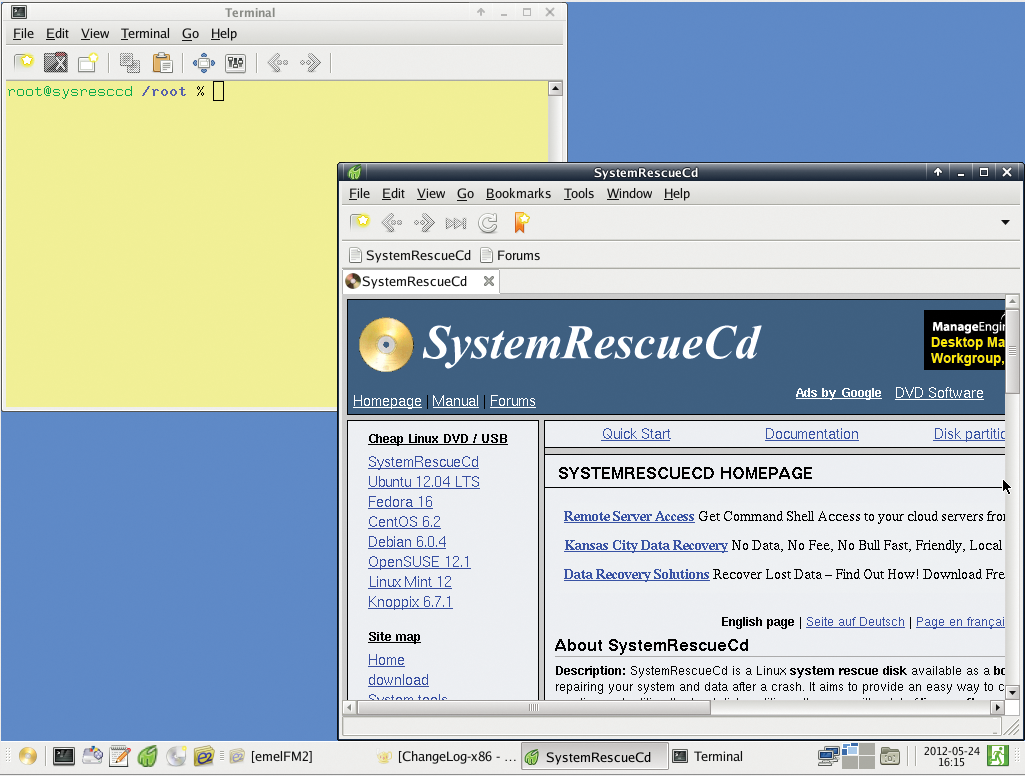Open the Forums bookmark in bookmarks bar
This screenshot has width=1025, height=776.
pyautogui.click(x=510, y=255)
